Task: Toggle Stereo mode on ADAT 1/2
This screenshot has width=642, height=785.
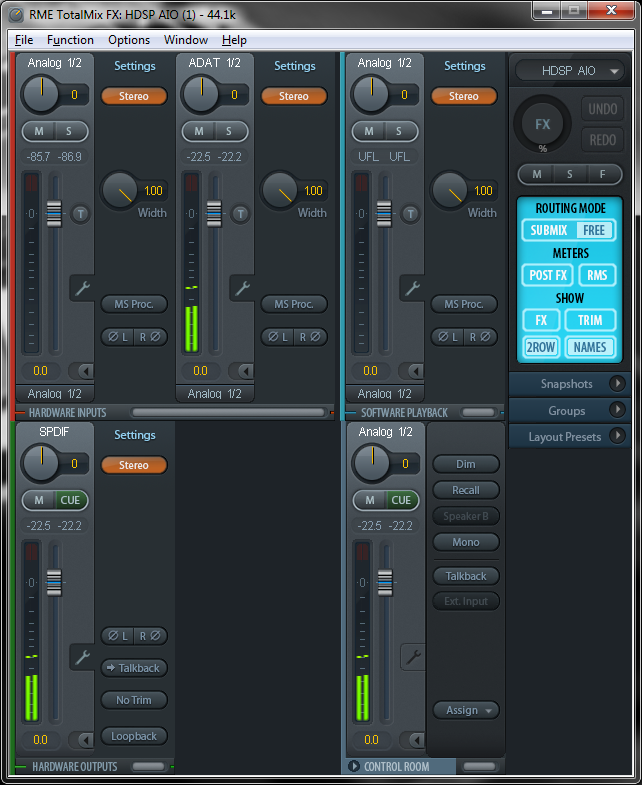Action: coord(294,96)
